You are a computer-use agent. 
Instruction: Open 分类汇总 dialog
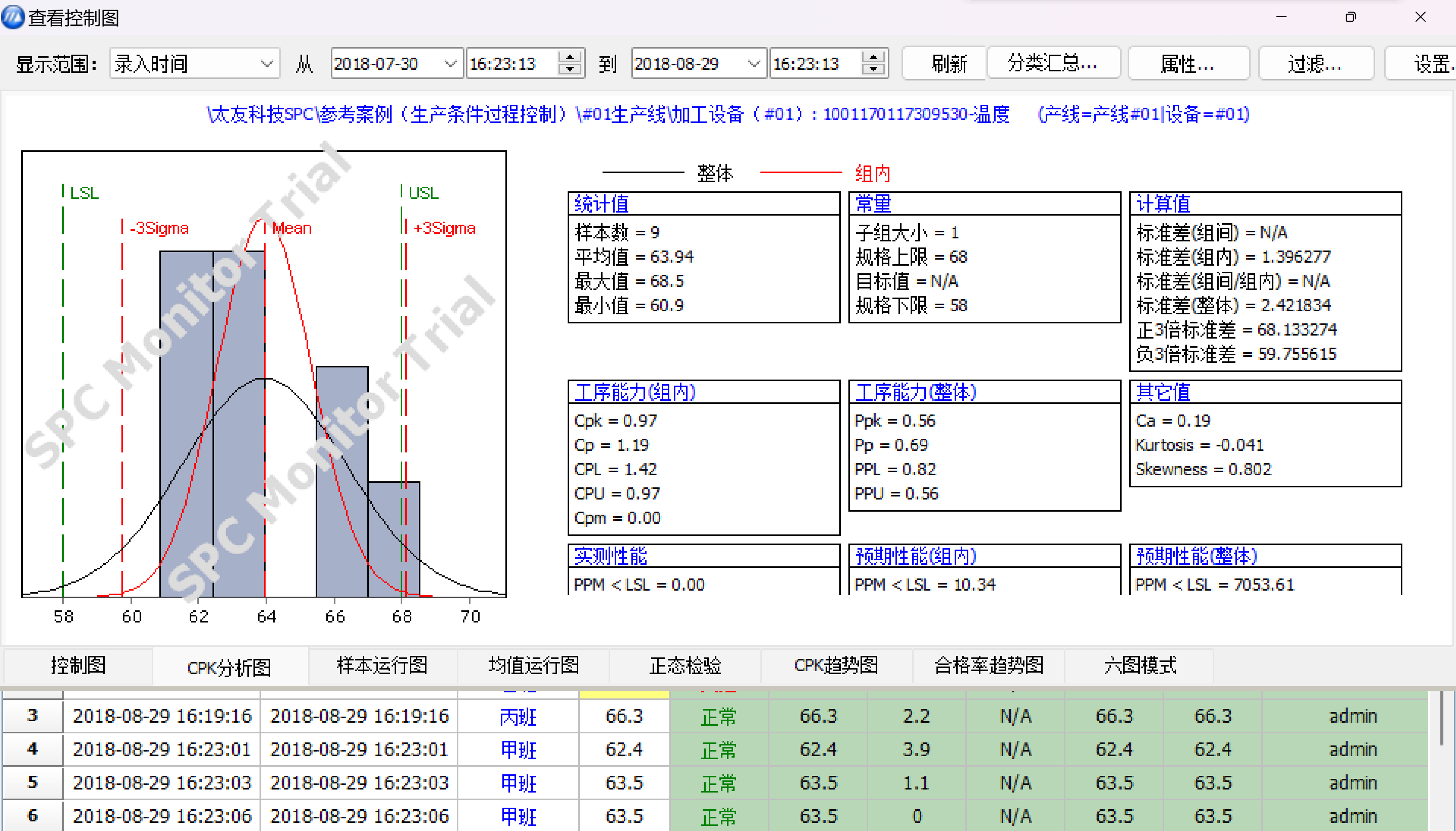[1053, 63]
